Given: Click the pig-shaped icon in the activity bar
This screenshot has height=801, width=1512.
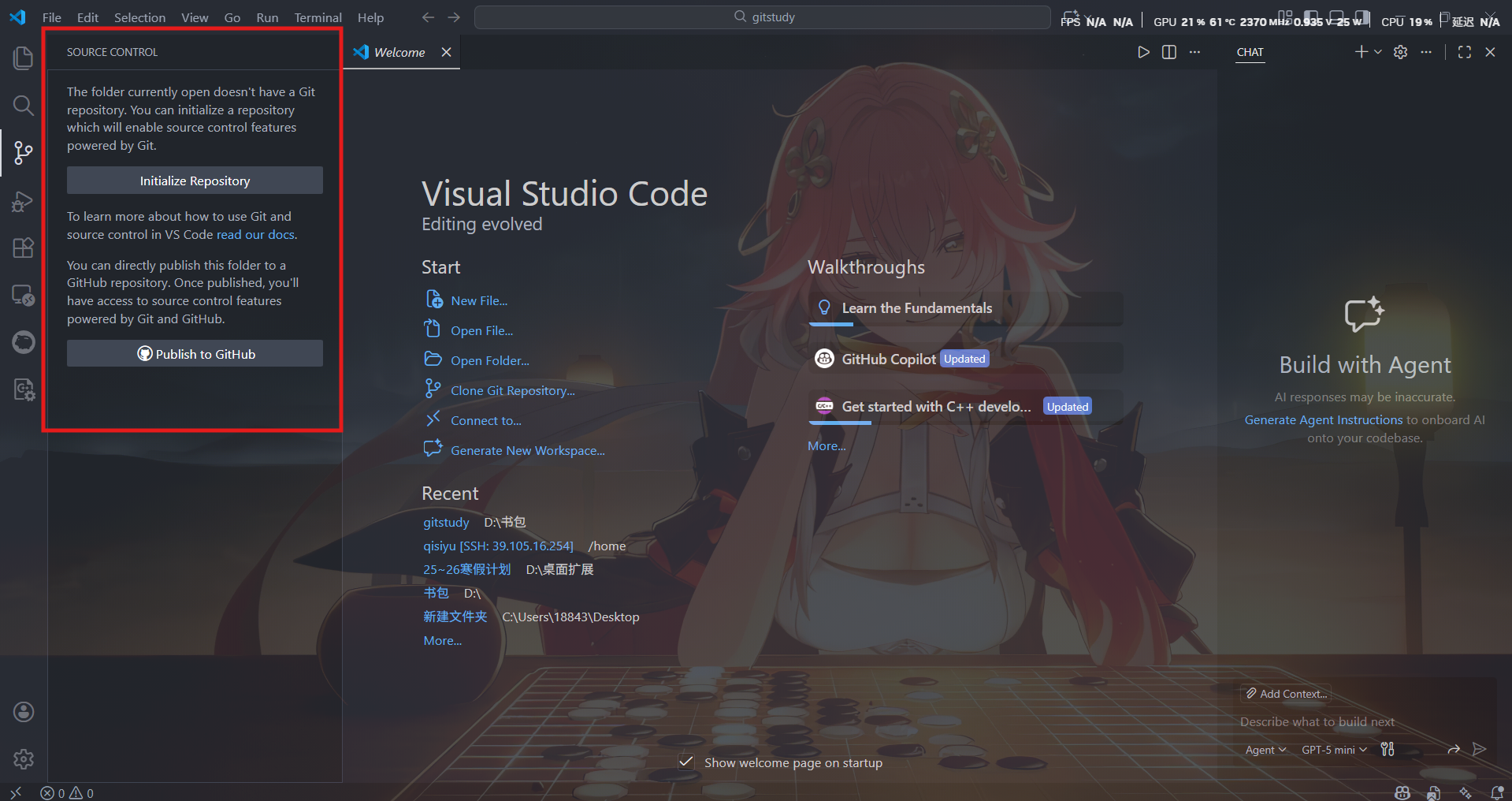Looking at the screenshot, I should (24, 342).
